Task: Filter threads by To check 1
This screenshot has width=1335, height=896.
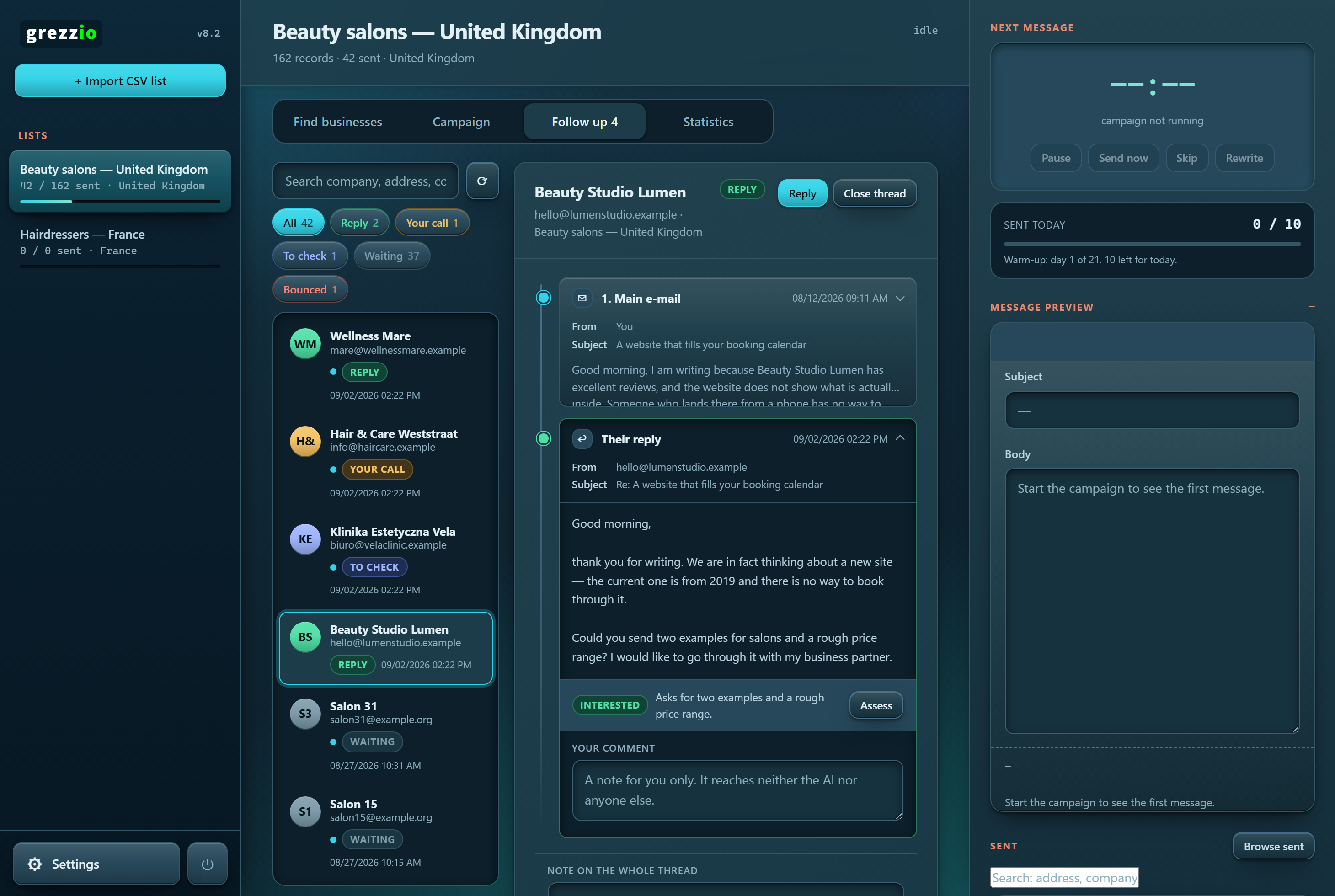Action: pos(310,256)
